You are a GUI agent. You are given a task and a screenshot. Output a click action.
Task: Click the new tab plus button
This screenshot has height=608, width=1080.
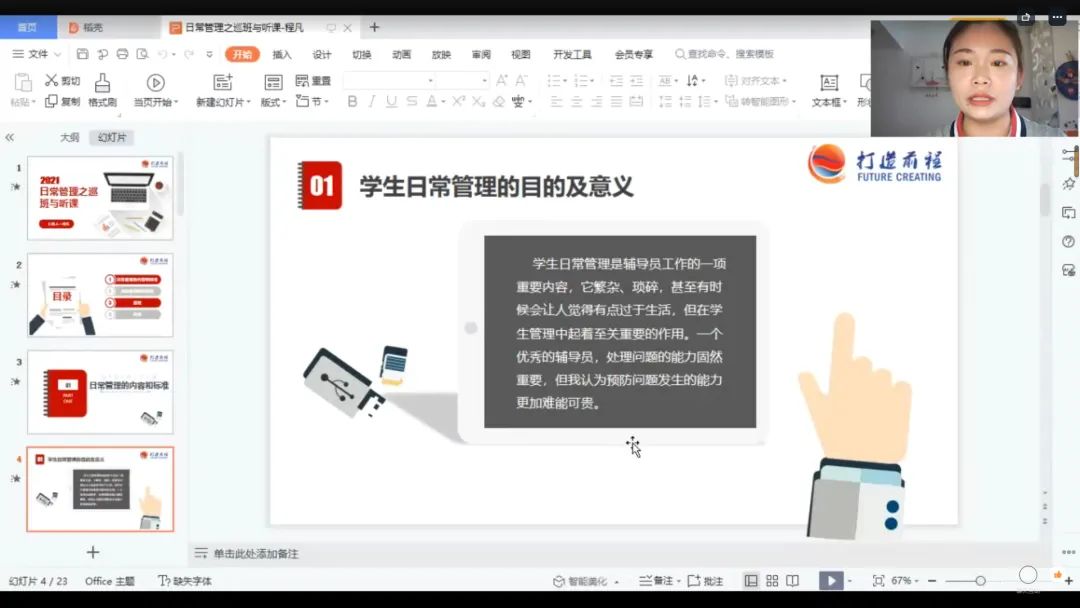(x=374, y=28)
